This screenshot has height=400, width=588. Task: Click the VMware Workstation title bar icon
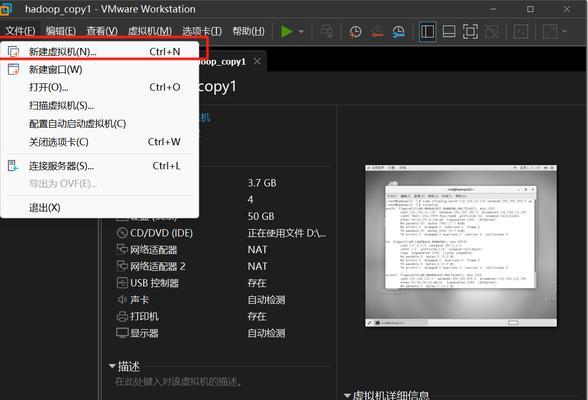[x=6, y=9]
